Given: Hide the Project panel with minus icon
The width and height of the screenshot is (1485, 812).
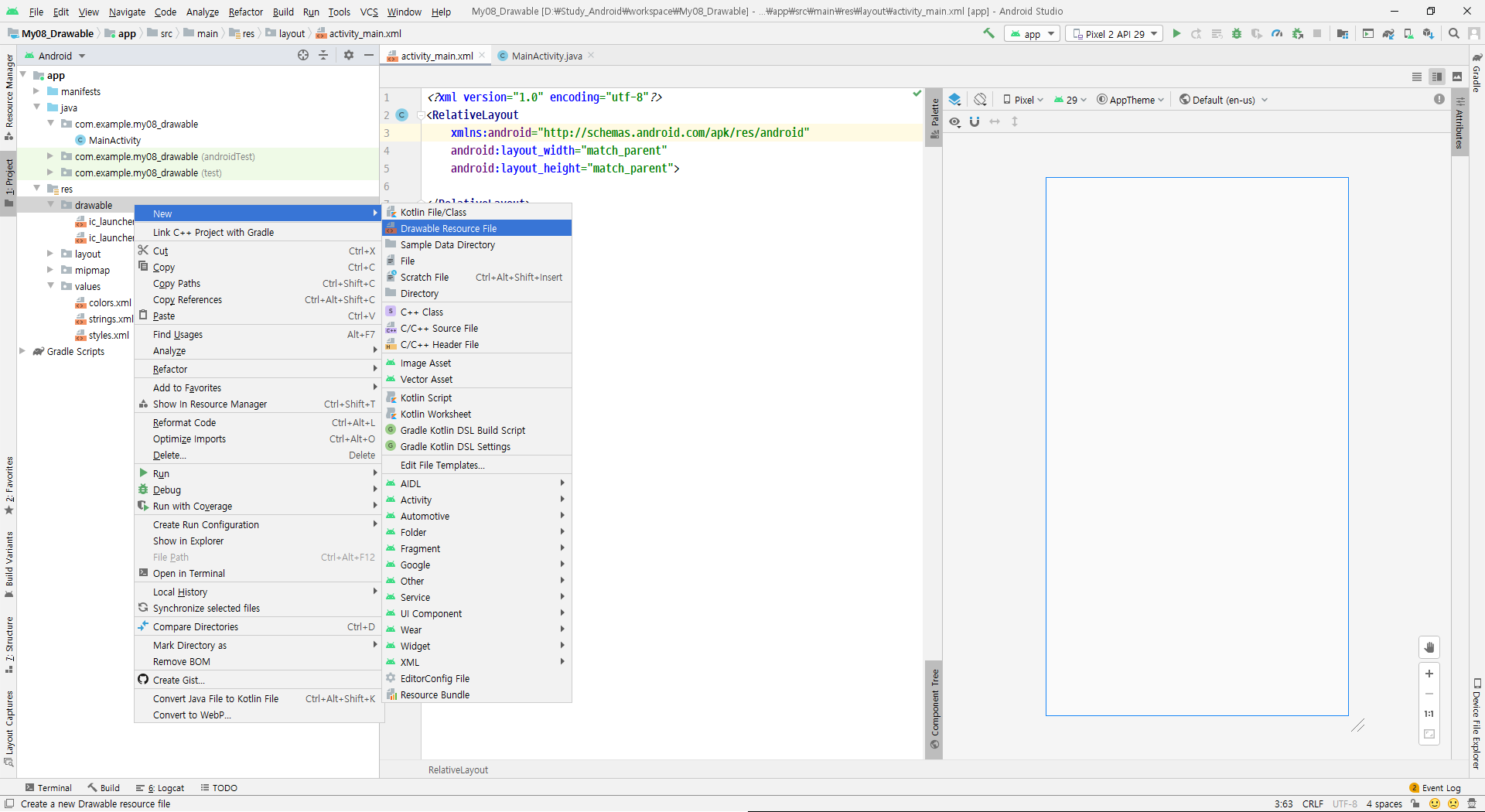Looking at the screenshot, I should click(369, 55).
